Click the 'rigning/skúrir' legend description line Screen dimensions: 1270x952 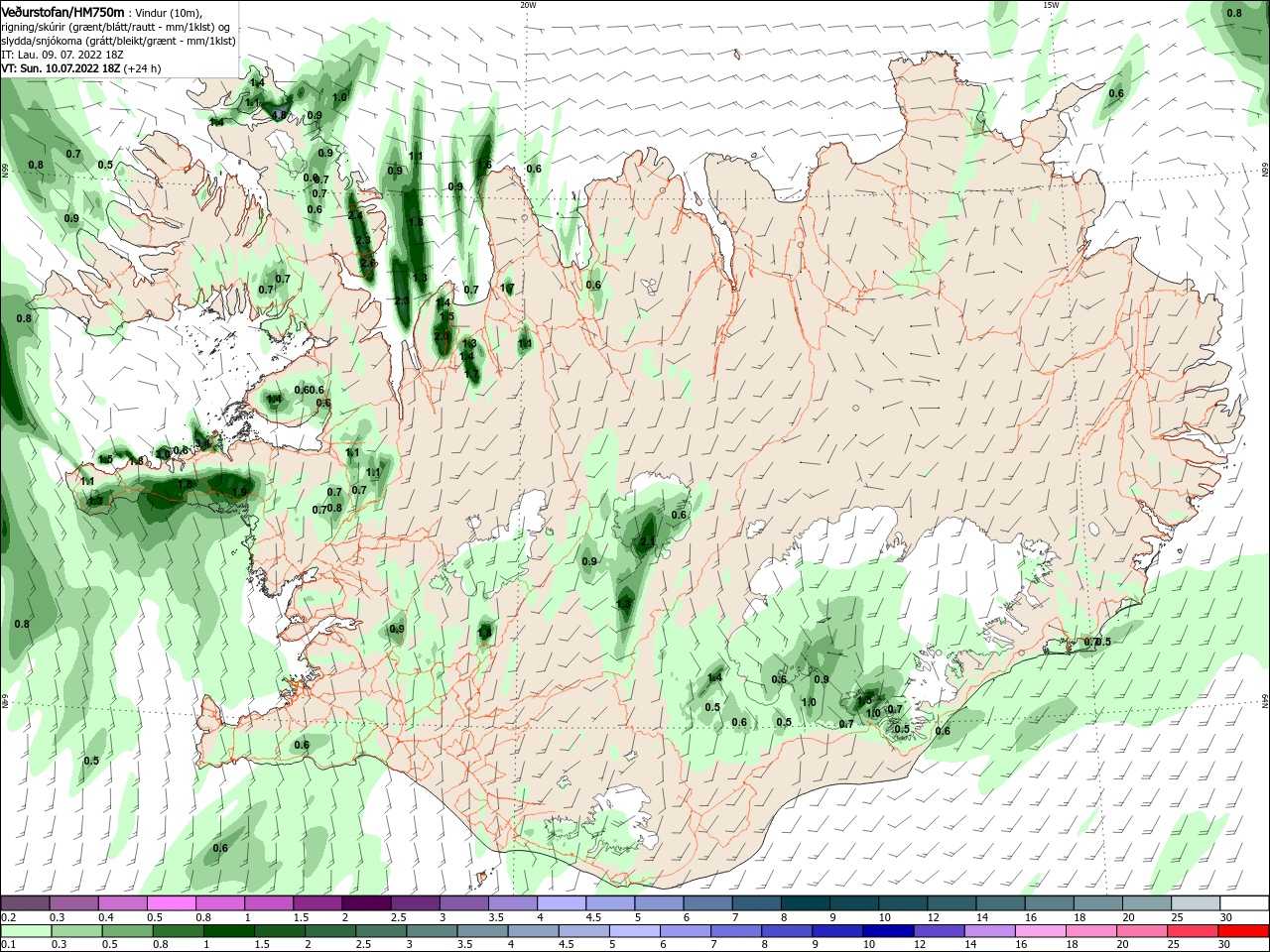pos(115,27)
